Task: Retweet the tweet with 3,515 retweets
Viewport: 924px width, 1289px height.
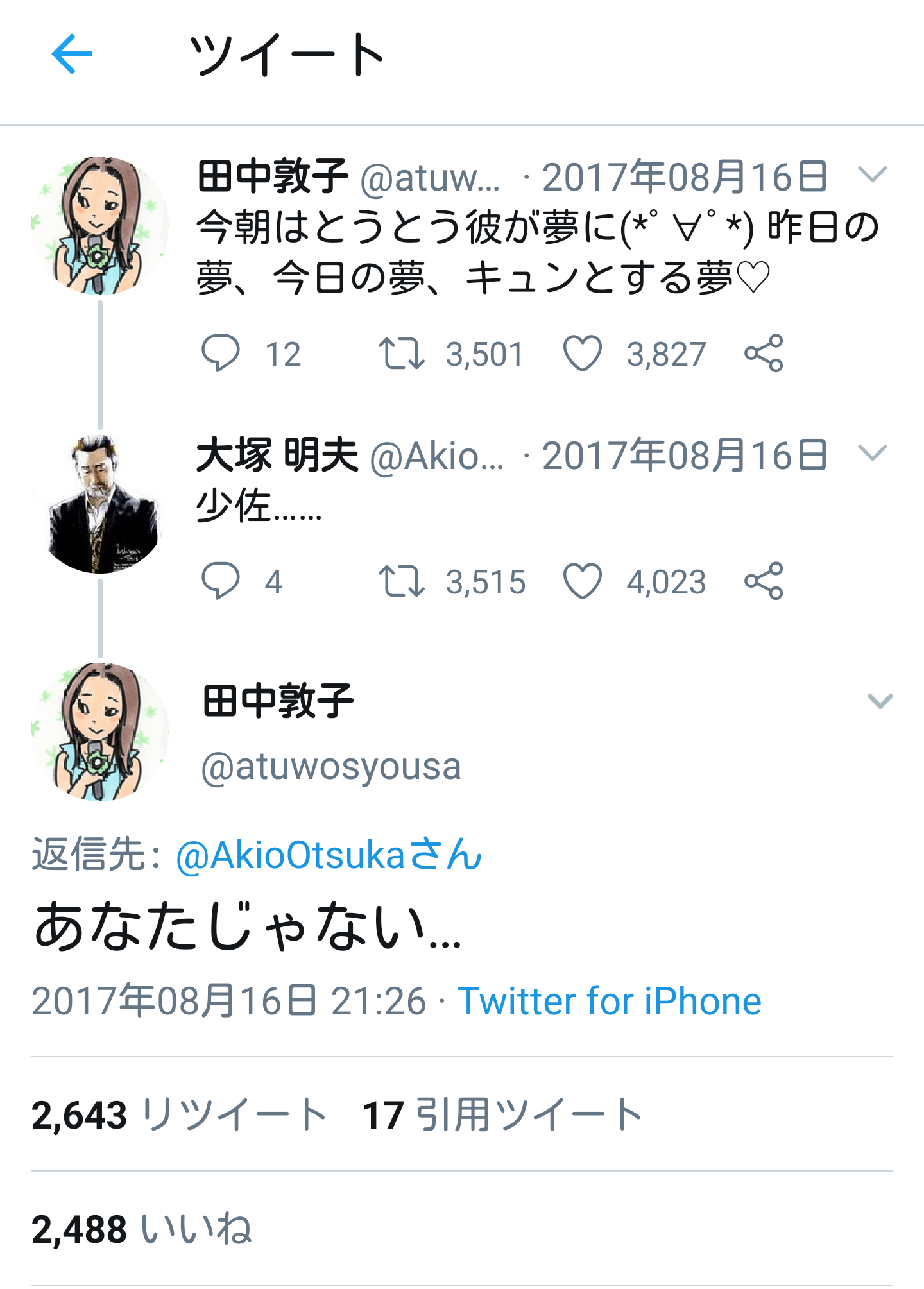Action: pyautogui.click(x=401, y=581)
